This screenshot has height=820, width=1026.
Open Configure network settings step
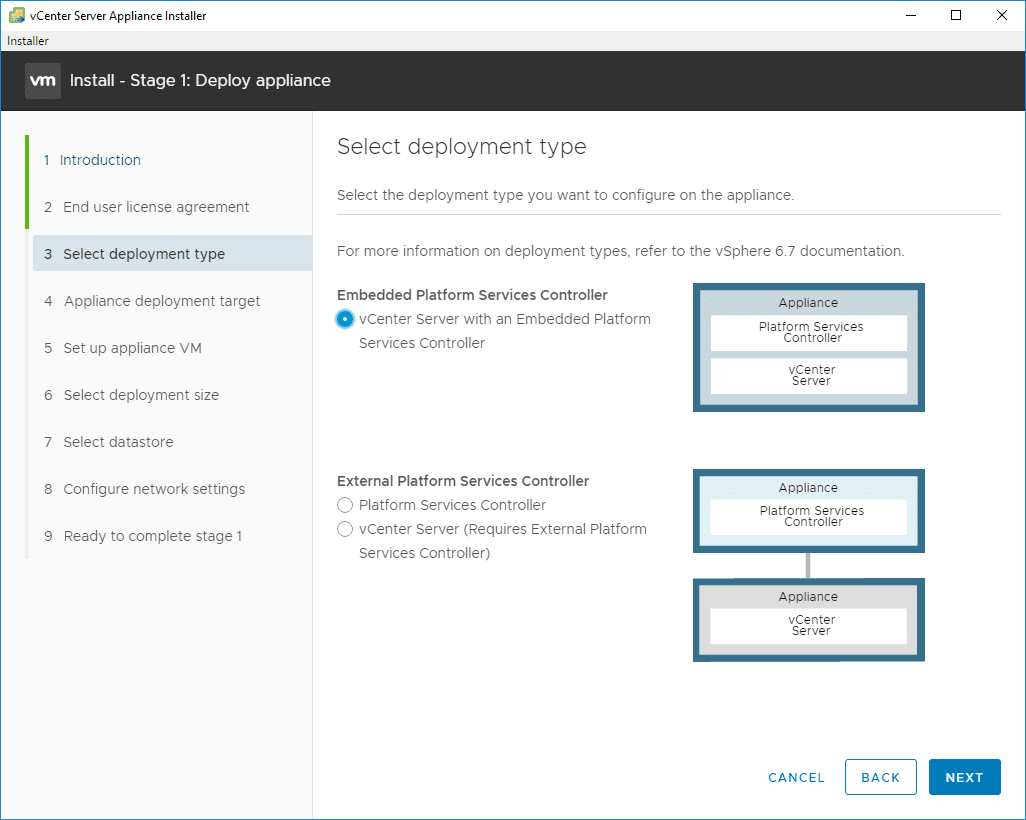coord(154,489)
